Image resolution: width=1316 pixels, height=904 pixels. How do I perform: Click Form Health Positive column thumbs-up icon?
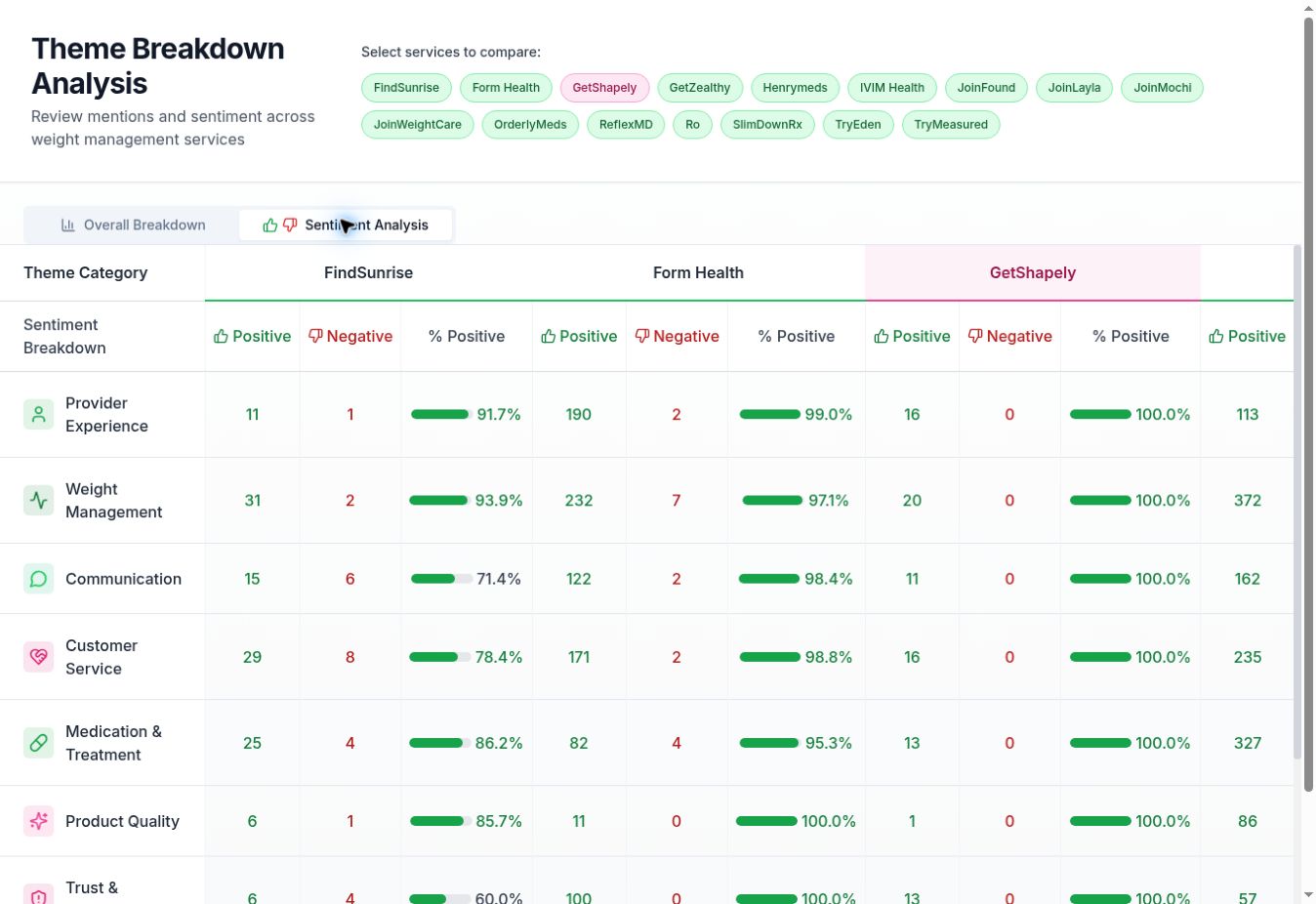548,336
